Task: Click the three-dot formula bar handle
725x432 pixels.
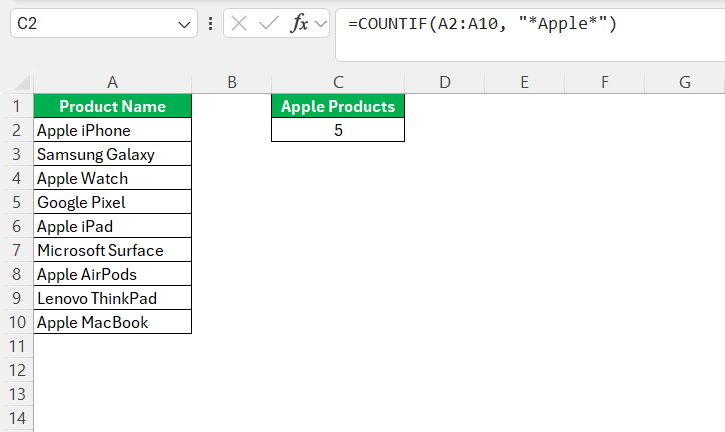Action: pyautogui.click(x=210, y=24)
